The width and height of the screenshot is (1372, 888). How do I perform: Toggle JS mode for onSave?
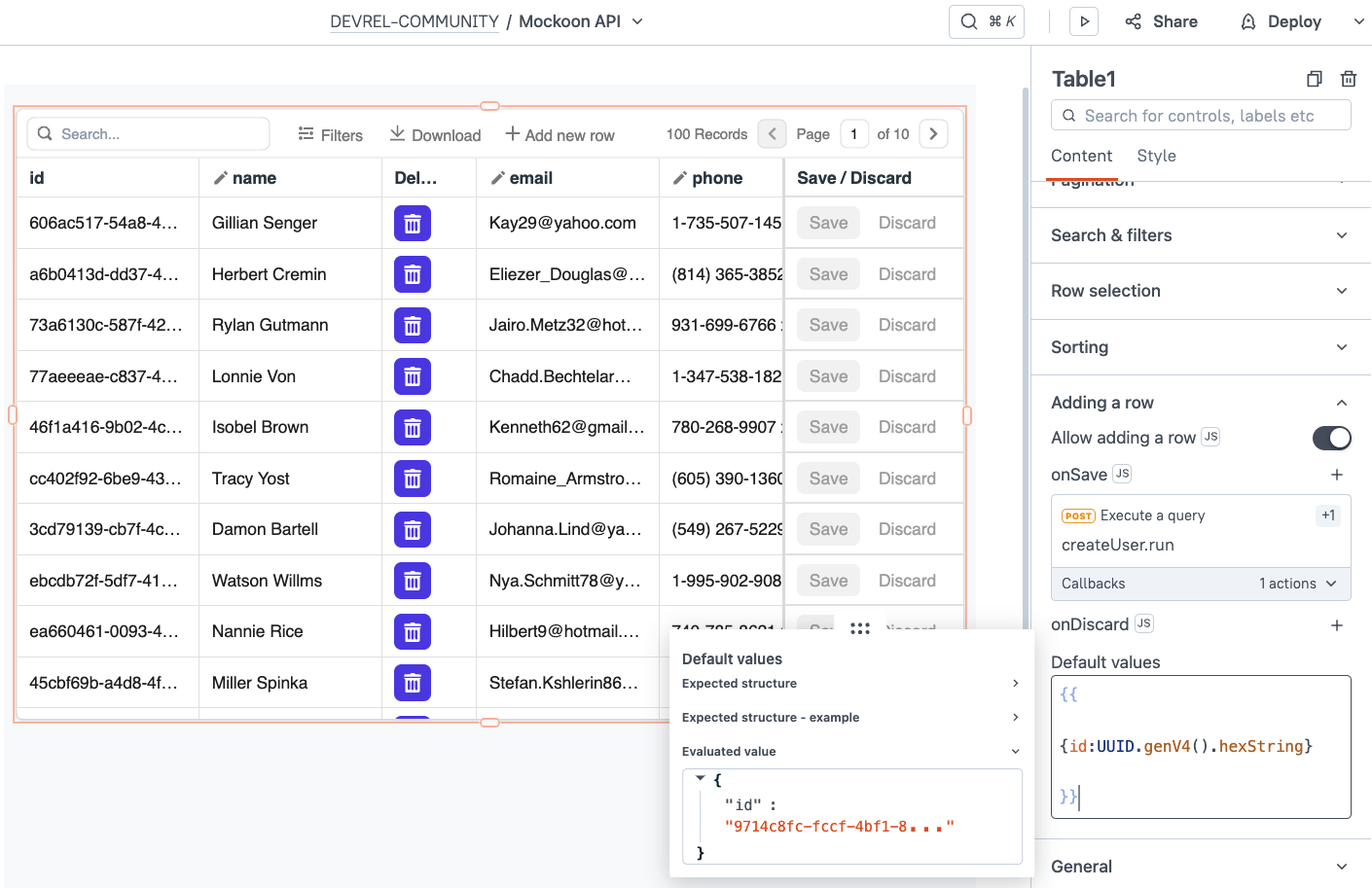pos(1122,474)
